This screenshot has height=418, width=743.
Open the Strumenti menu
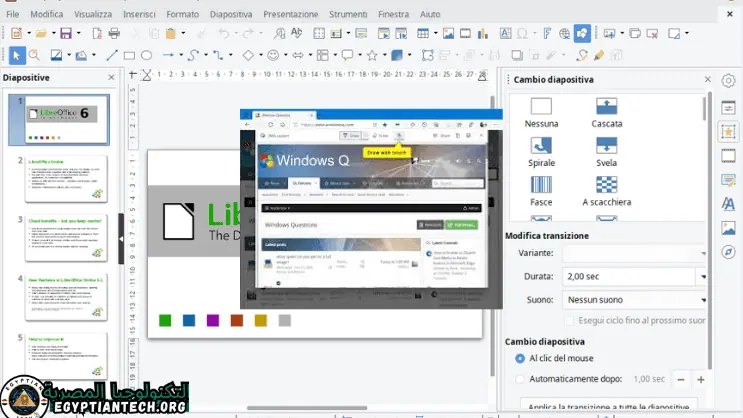pos(348,14)
